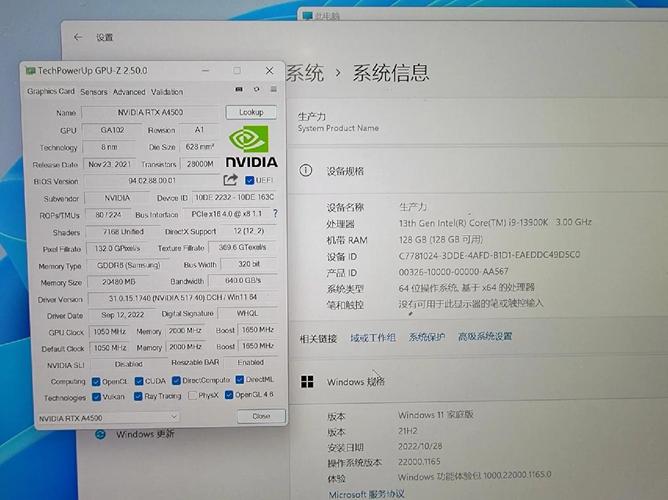Viewport: 668px width, 500px height.
Task: Click the install date 2022/10/28
Action: click(420, 446)
